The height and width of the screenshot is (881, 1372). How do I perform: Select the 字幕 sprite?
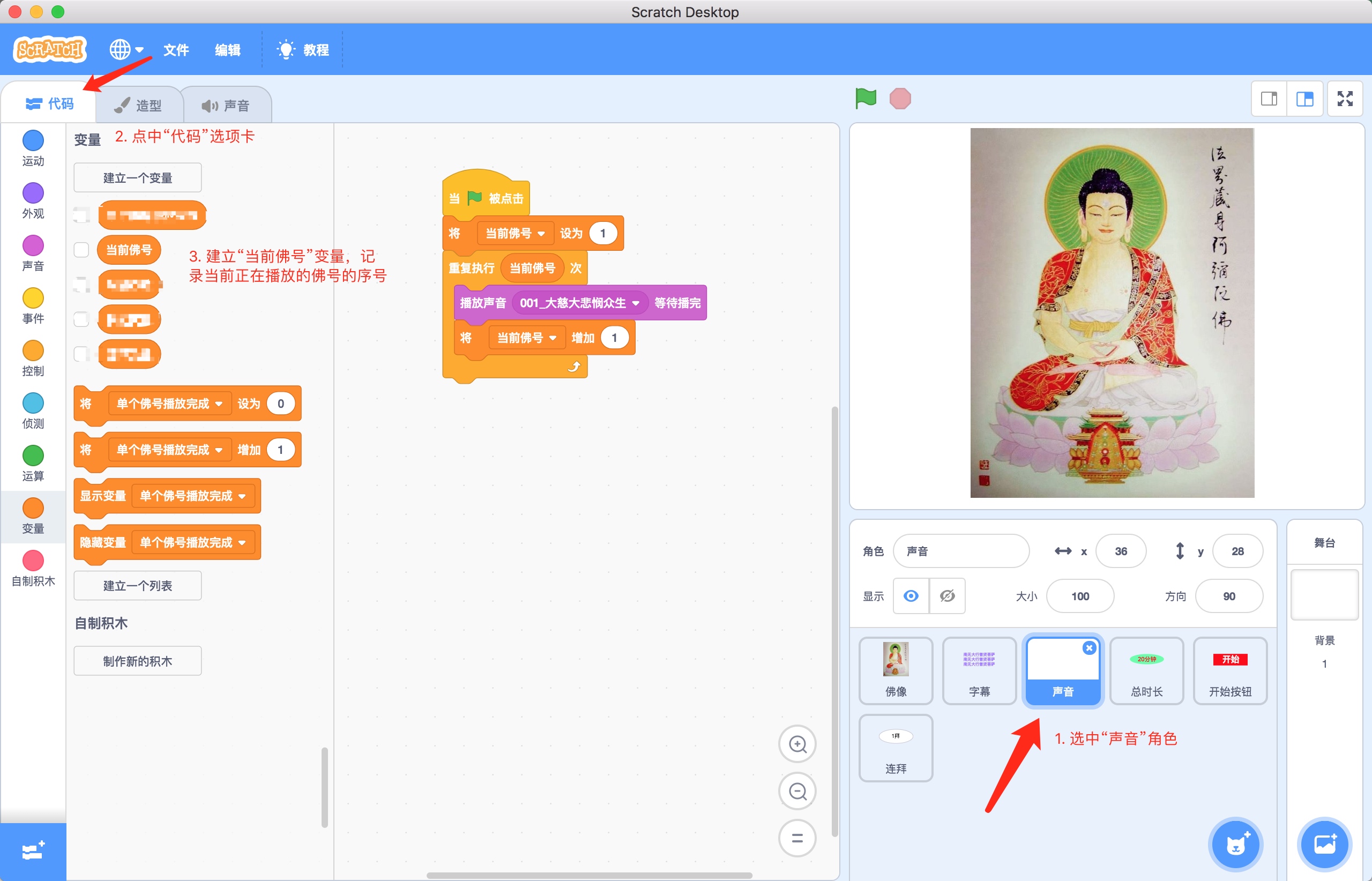(x=980, y=670)
